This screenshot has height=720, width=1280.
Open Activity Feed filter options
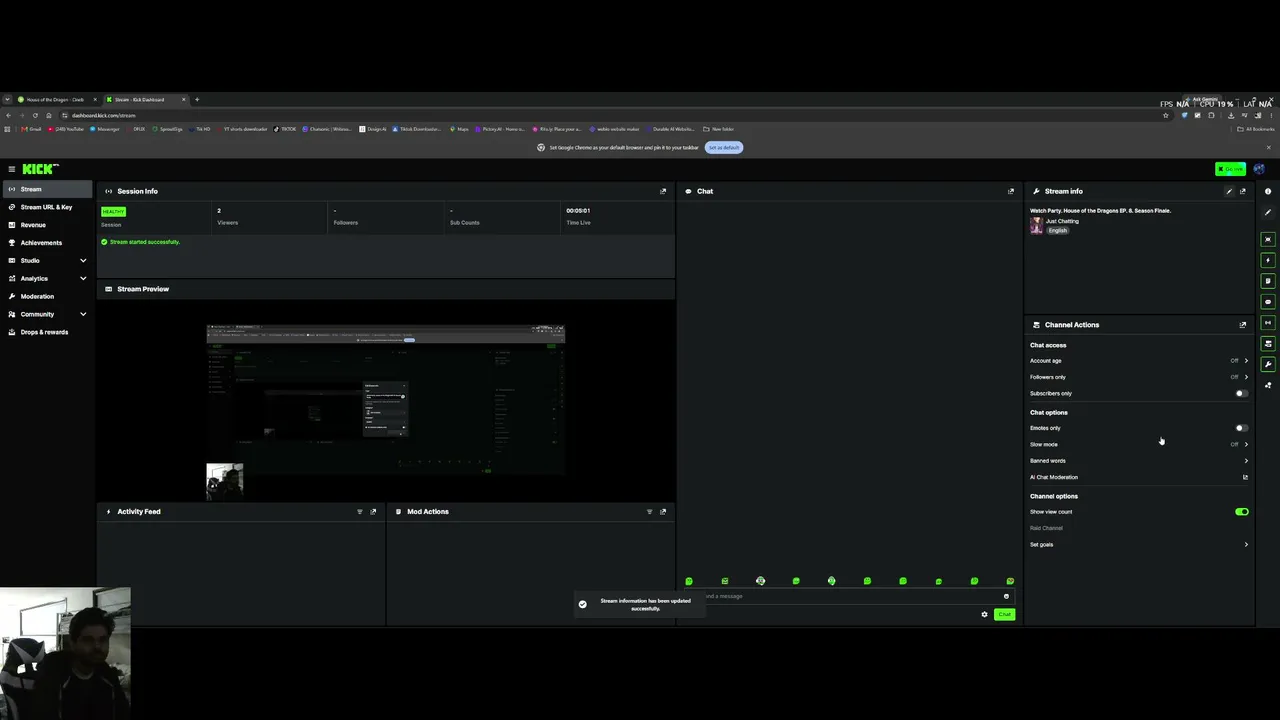(x=360, y=512)
